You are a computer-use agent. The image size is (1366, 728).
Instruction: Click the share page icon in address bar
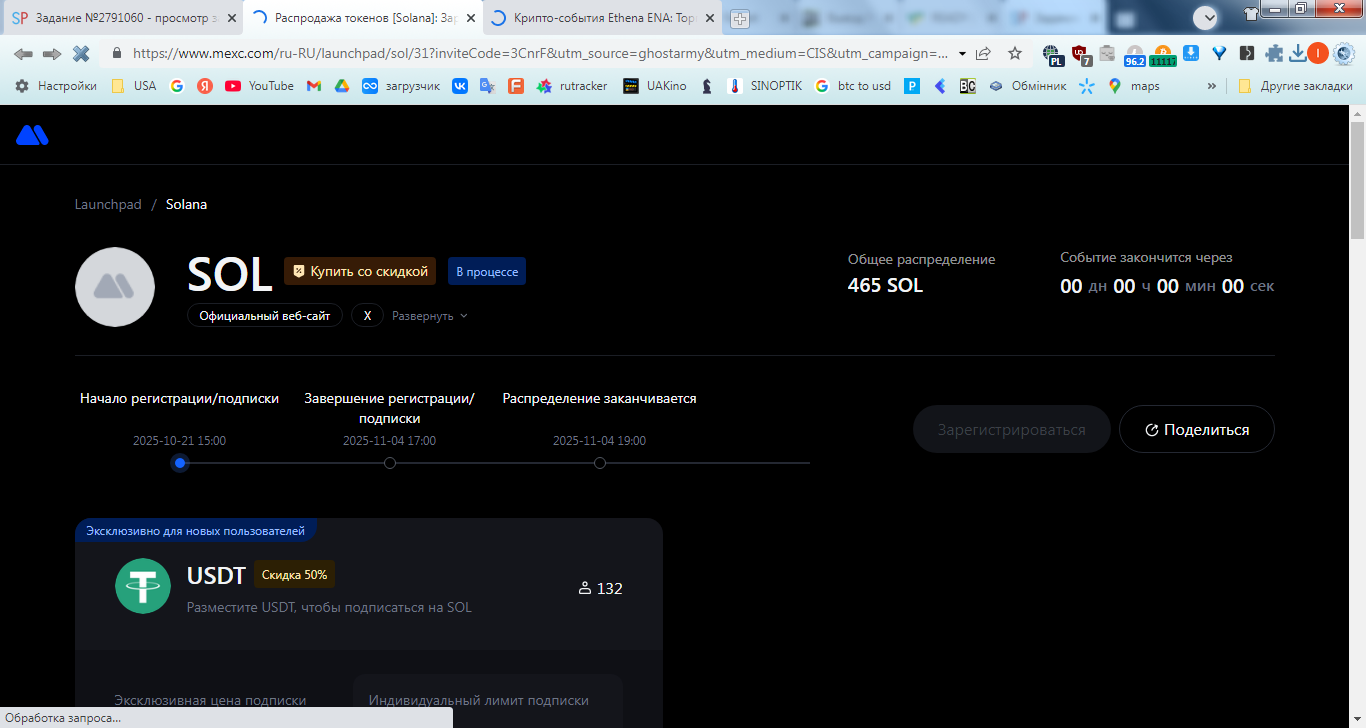coord(984,53)
